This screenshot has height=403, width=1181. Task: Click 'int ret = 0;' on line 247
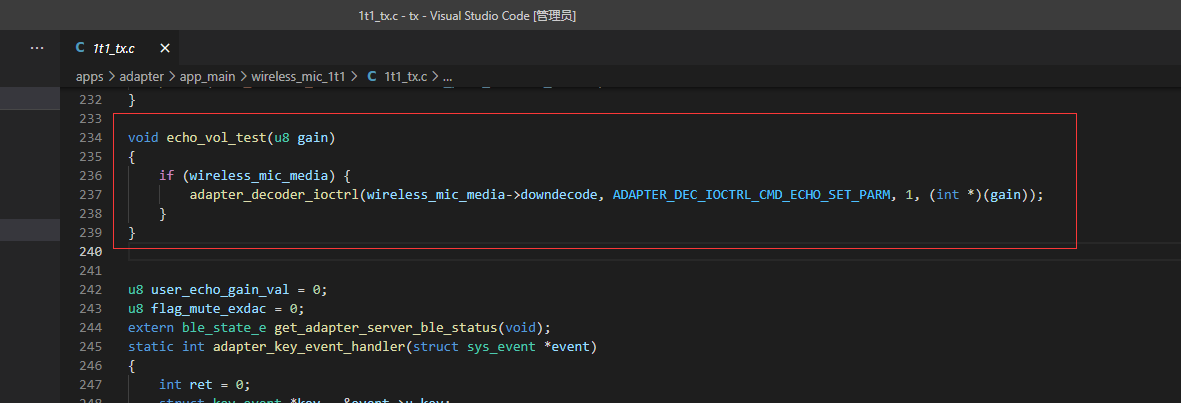coord(204,385)
